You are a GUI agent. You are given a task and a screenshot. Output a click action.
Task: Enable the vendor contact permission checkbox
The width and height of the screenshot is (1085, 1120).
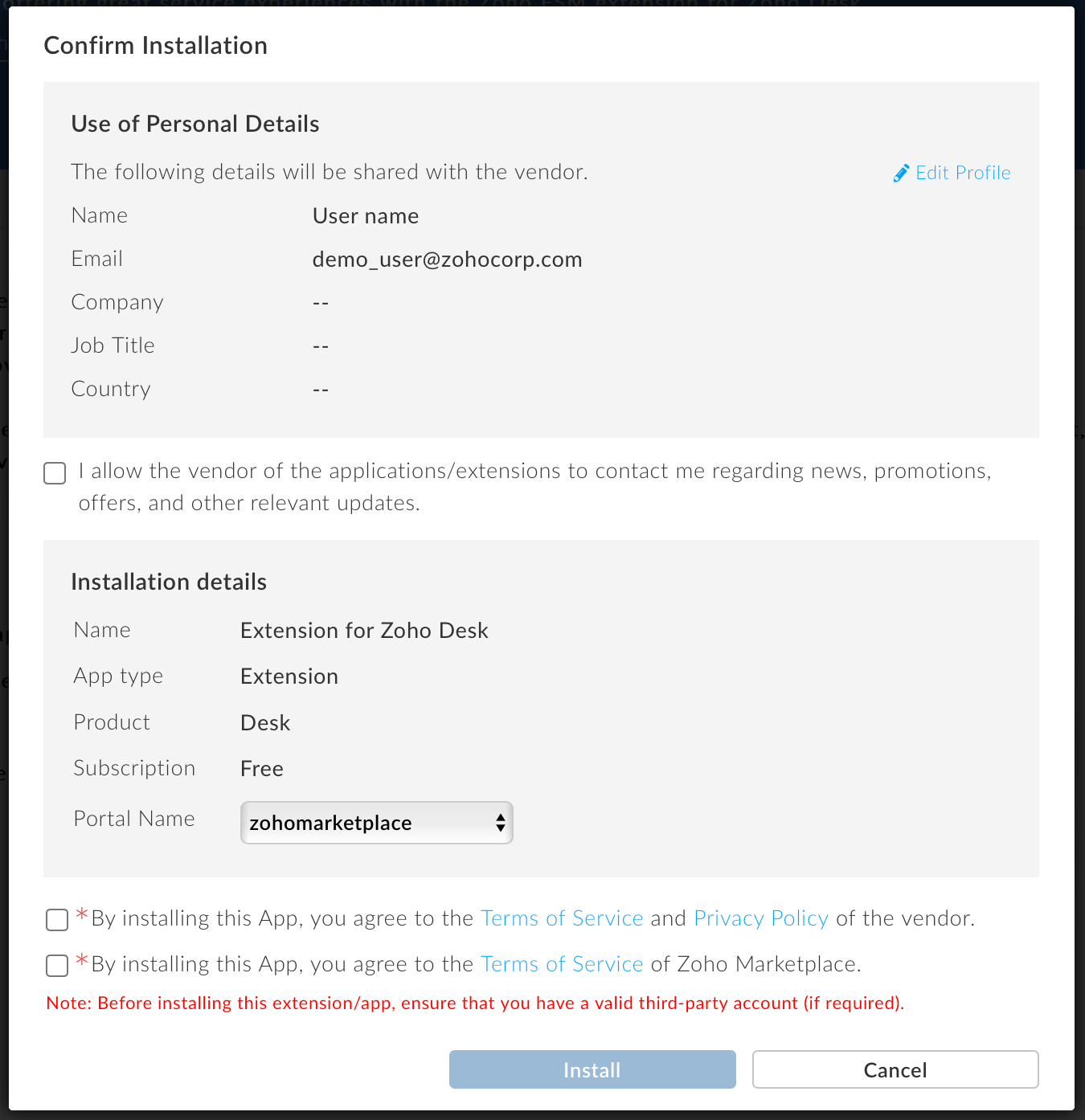pos(55,473)
